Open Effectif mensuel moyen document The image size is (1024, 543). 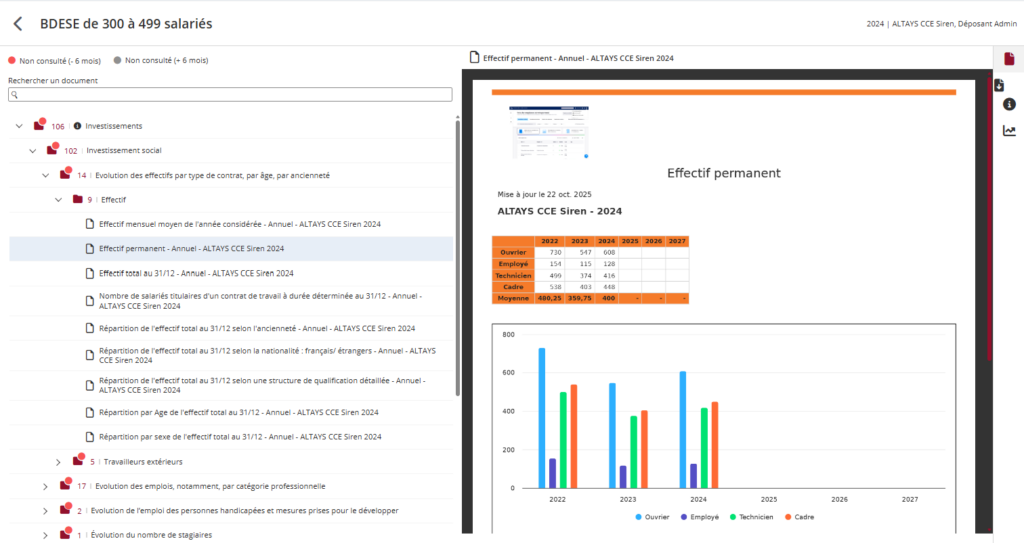point(239,224)
